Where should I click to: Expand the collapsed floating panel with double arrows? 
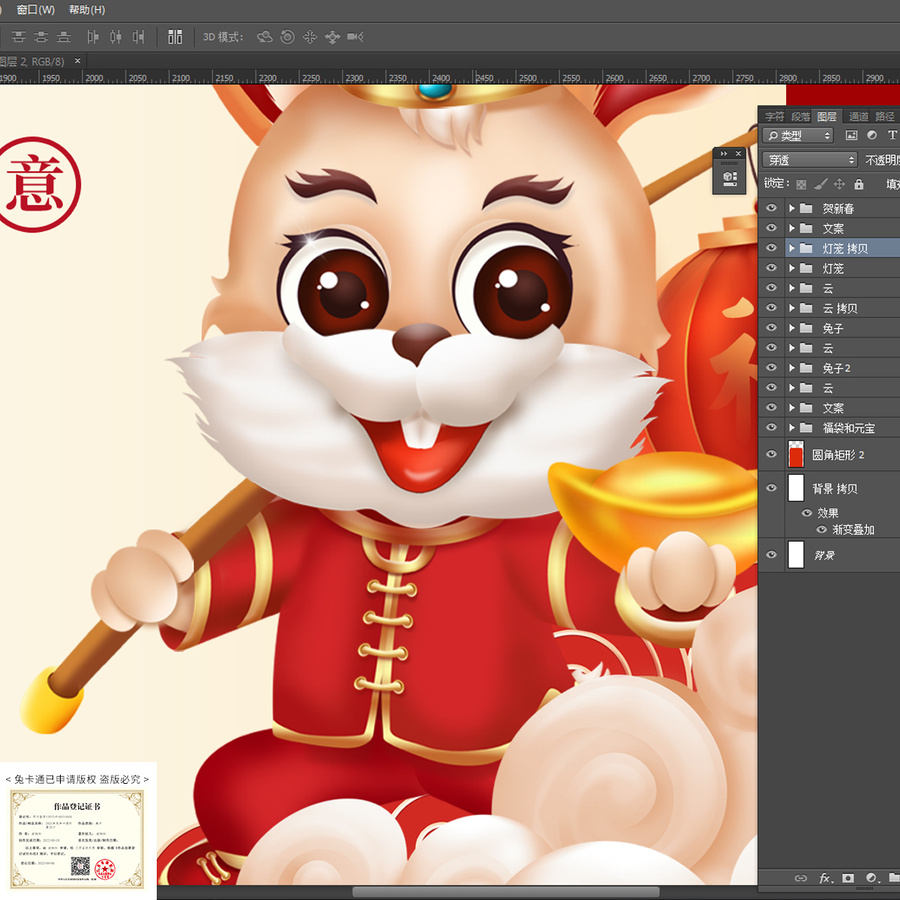(x=724, y=153)
